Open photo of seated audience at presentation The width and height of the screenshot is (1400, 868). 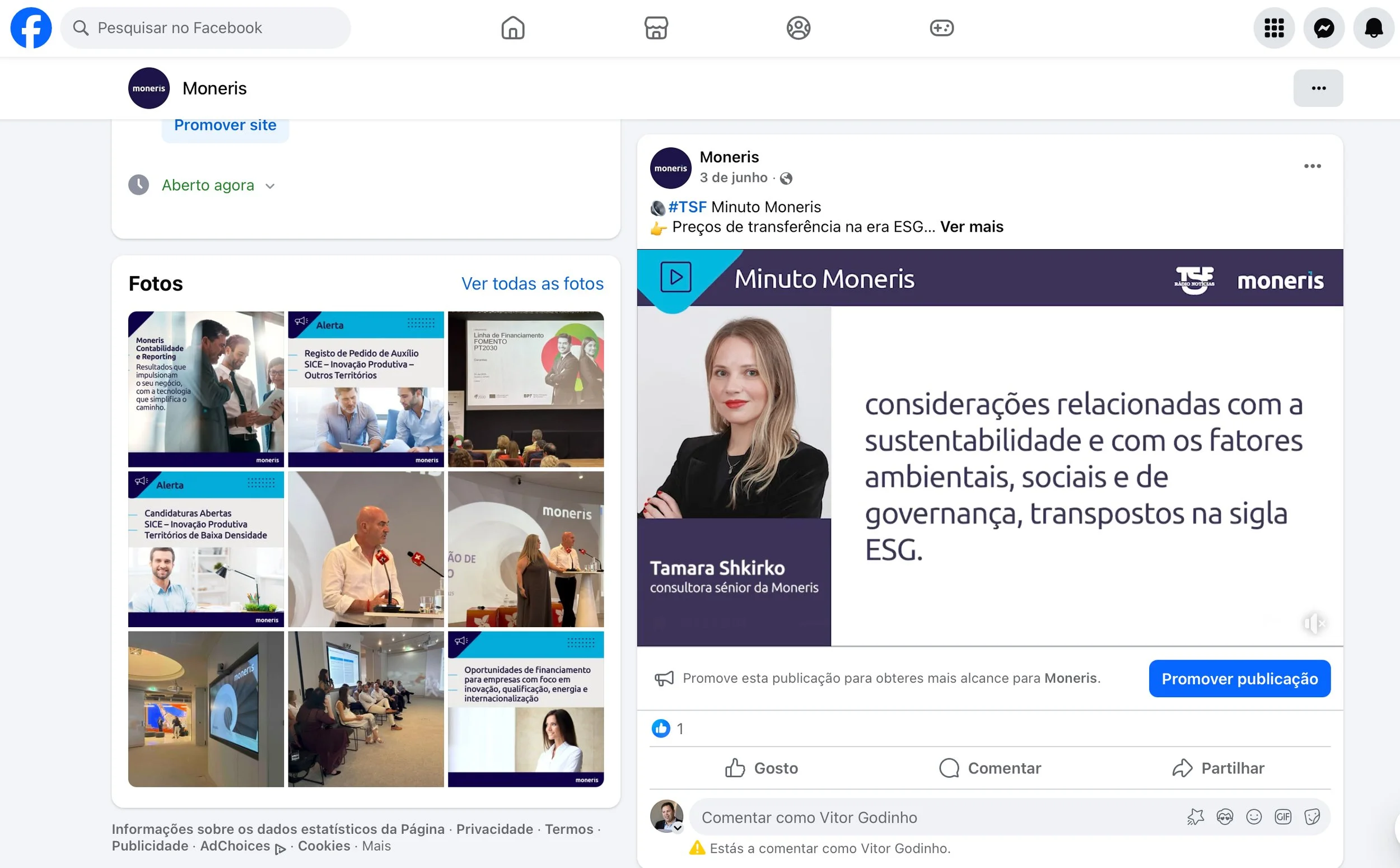click(366, 709)
